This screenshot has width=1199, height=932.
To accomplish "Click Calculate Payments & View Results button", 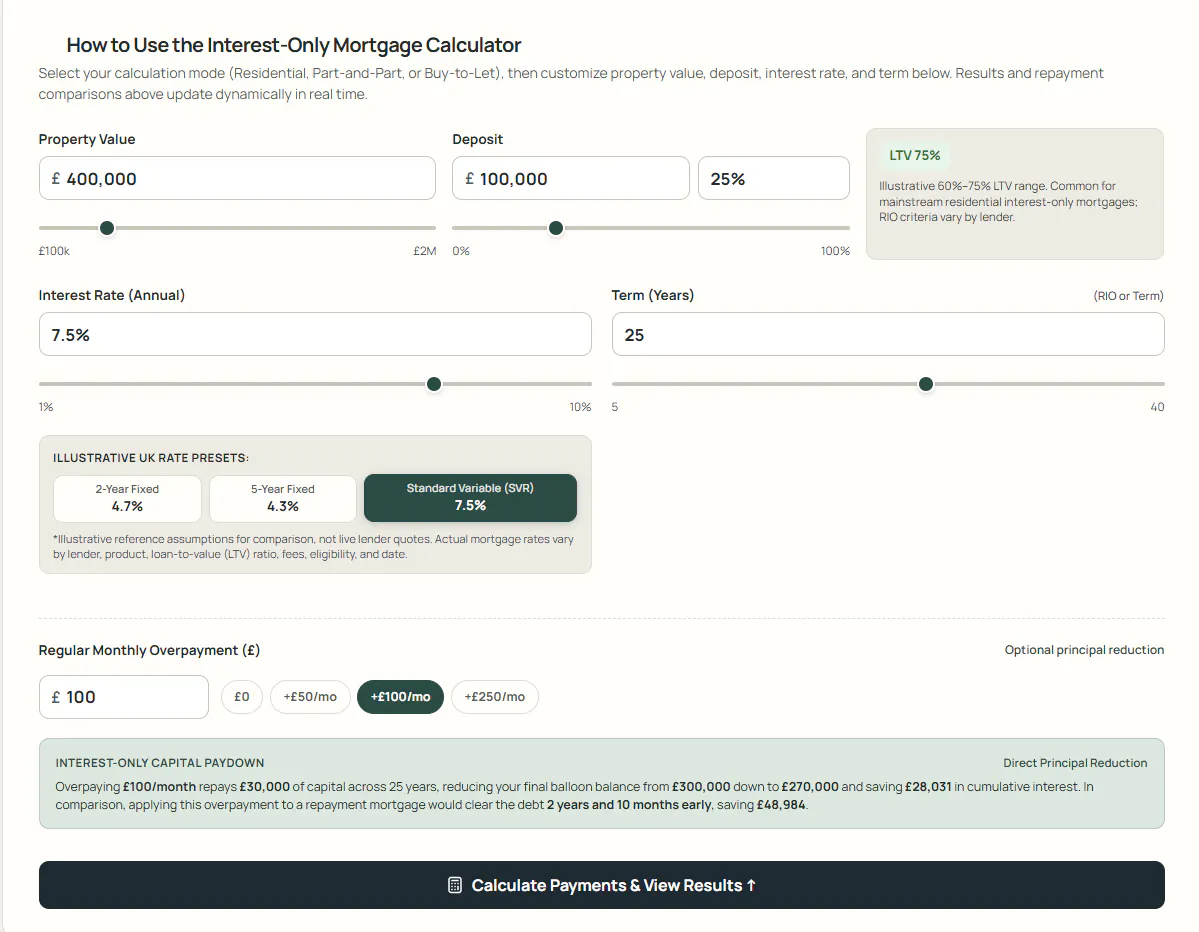I will (602, 885).
